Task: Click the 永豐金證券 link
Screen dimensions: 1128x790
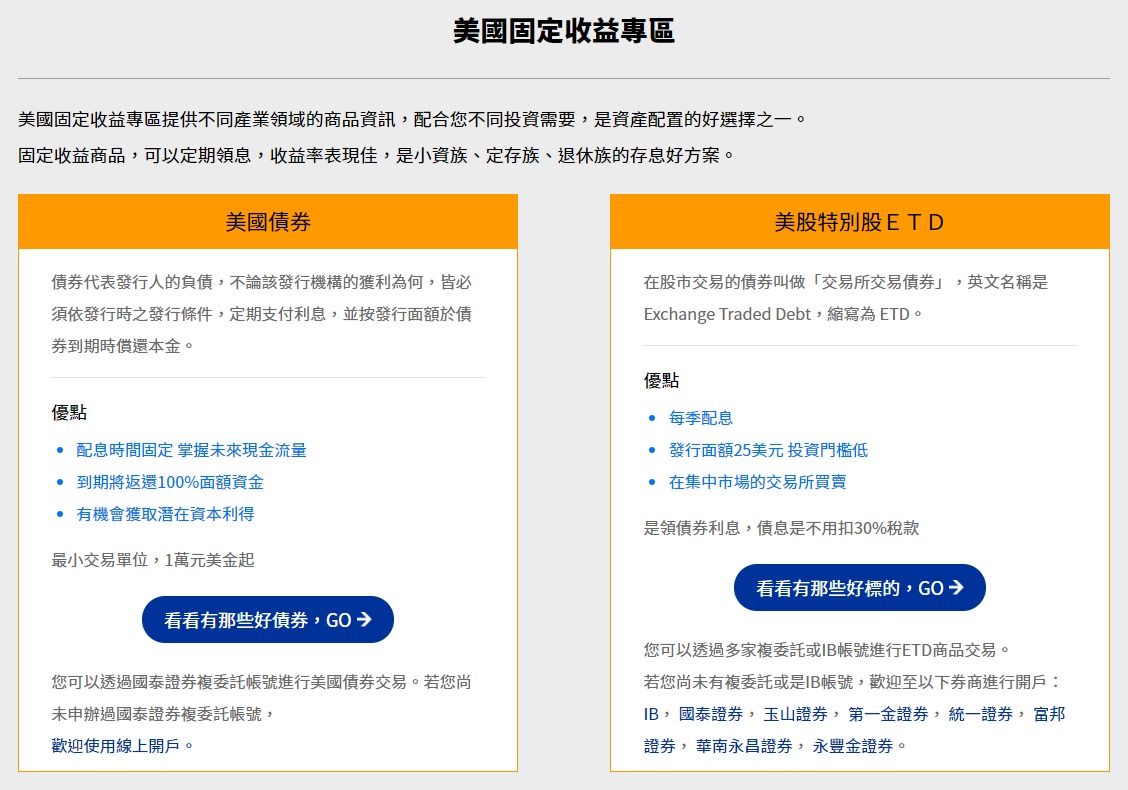Action: [853, 746]
